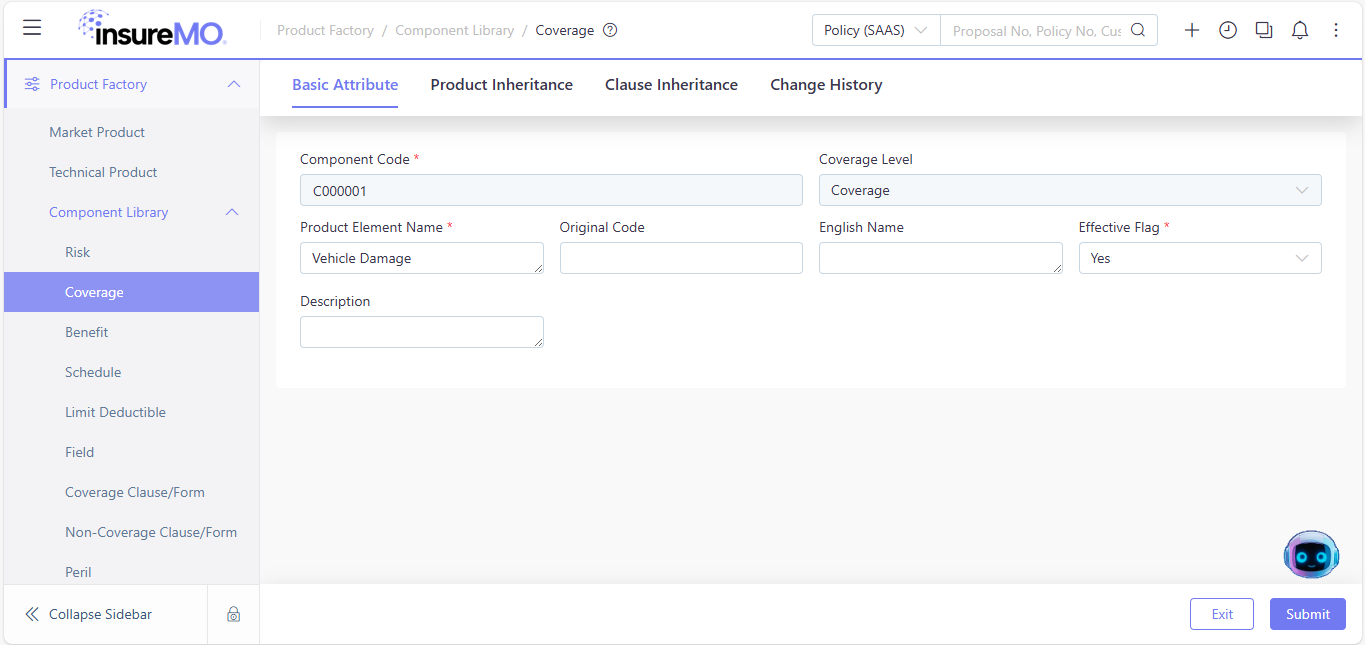Click the search magnifier icon
The height and width of the screenshot is (645, 1365).
tap(1138, 30)
